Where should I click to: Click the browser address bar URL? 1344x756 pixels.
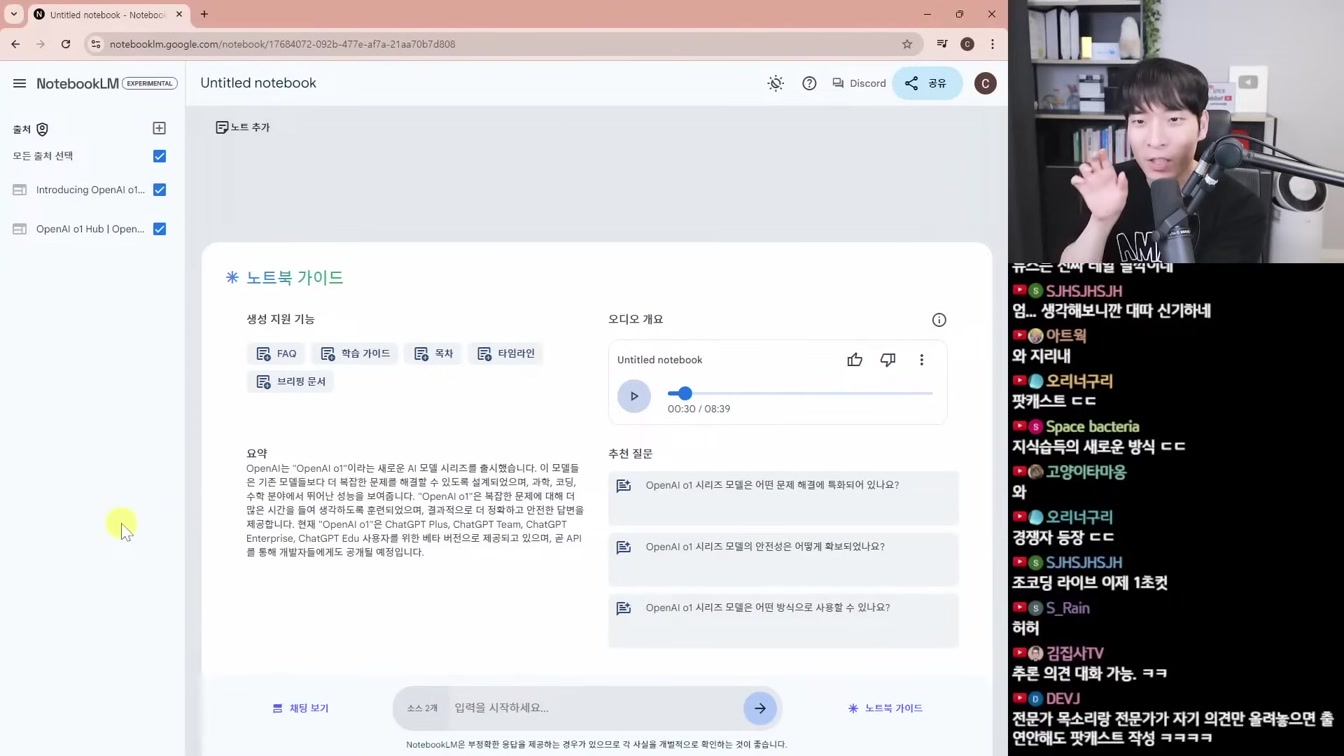coord(282,44)
